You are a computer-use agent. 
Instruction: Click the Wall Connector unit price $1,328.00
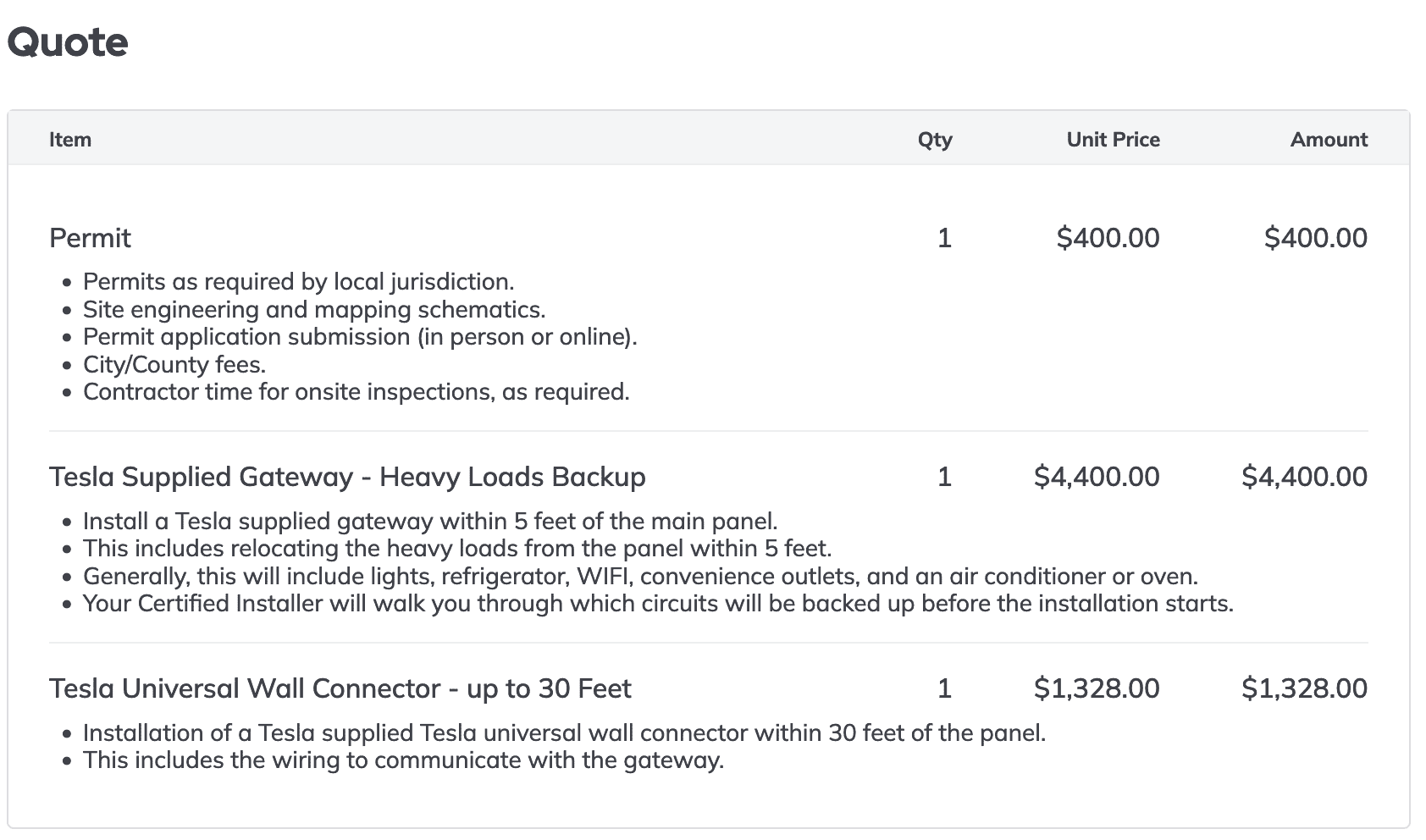pos(1097,688)
